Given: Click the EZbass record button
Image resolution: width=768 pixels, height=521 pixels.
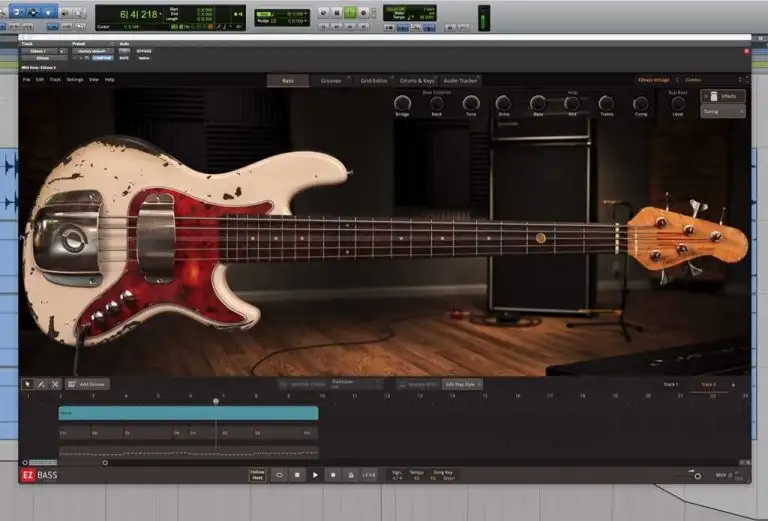Looking at the screenshot, I should coord(333,475).
